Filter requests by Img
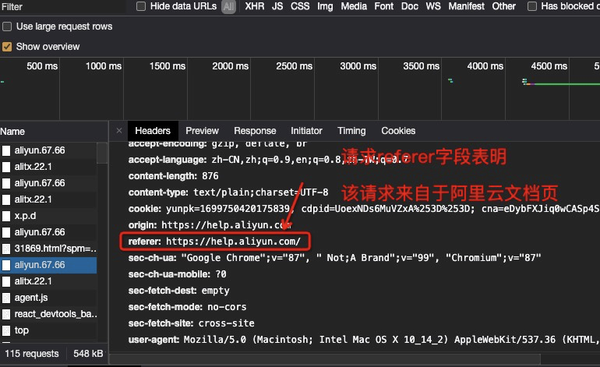 (x=325, y=7)
